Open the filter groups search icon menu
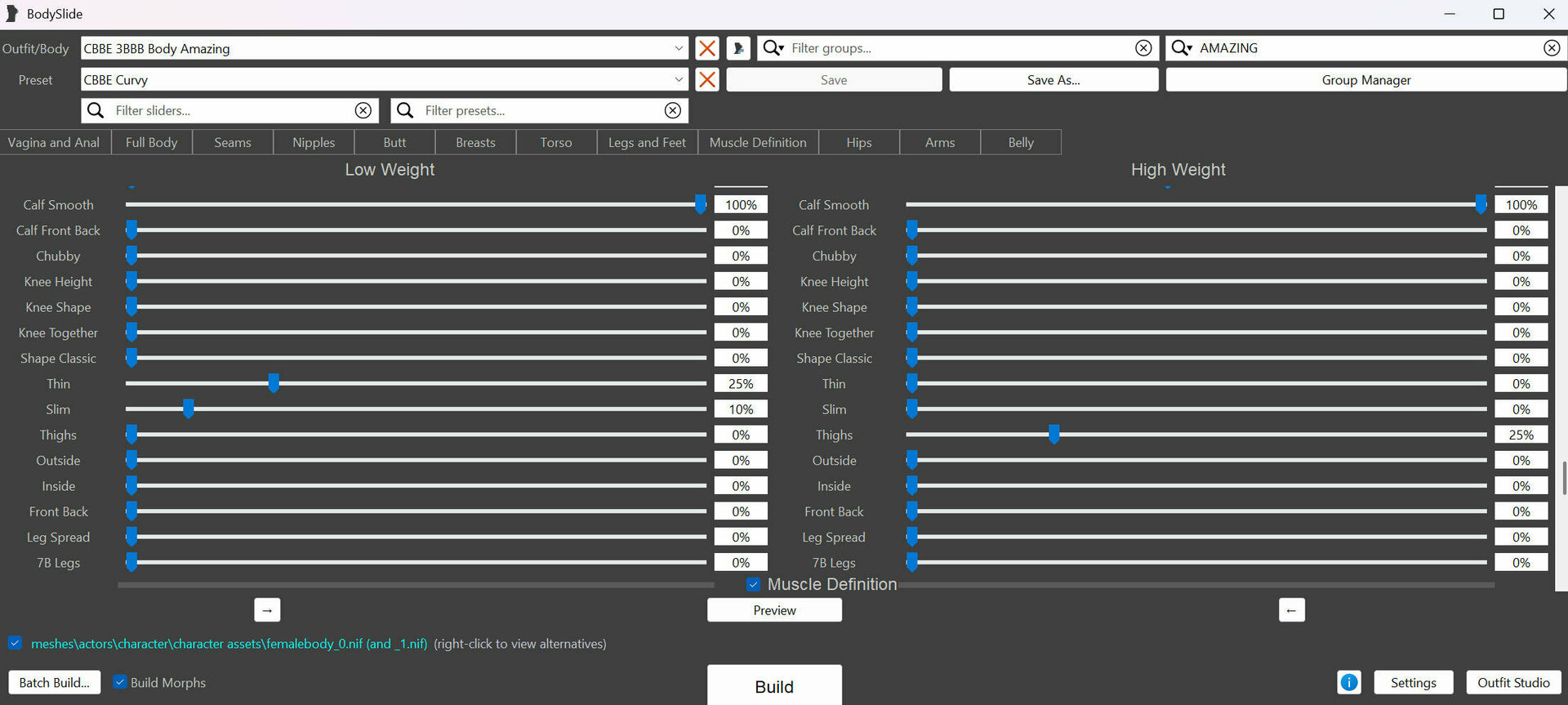This screenshot has width=1568, height=705. [x=773, y=48]
